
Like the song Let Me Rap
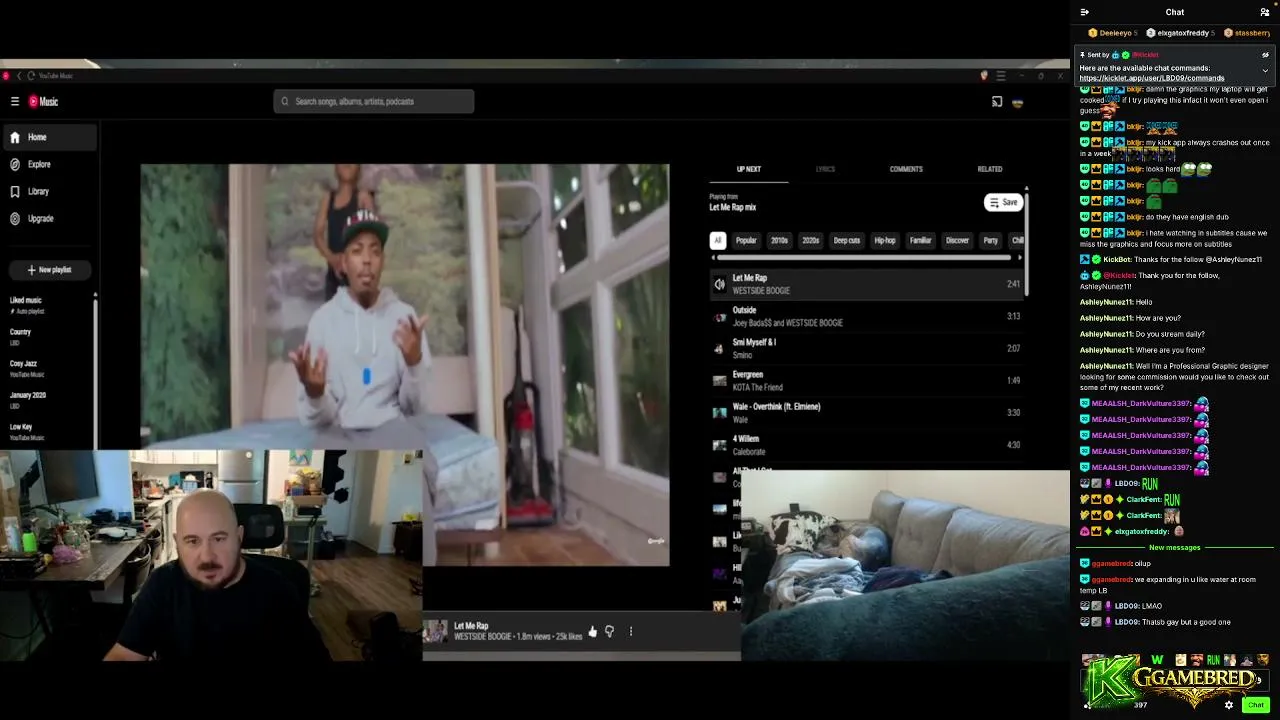pos(593,631)
